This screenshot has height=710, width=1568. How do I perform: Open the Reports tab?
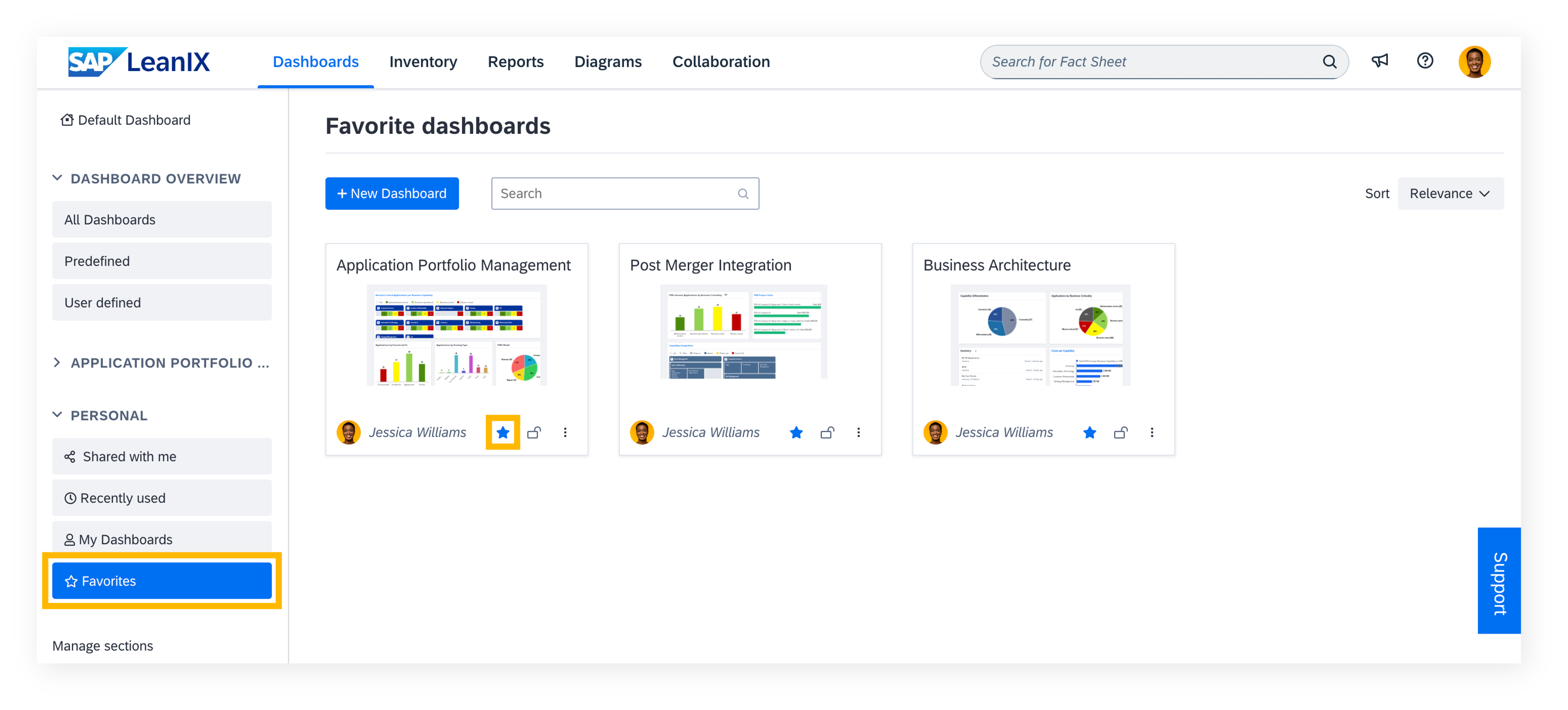[x=516, y=61]
